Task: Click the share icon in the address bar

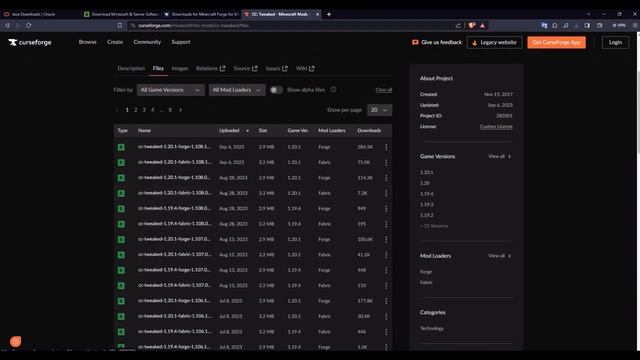Action: coord(458,25)
